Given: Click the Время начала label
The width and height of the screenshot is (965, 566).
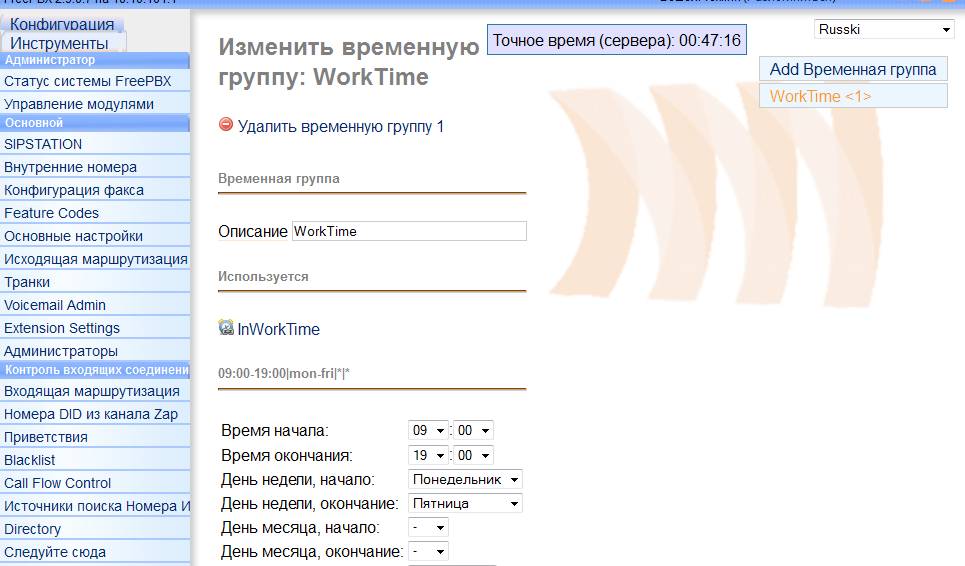Looking at the screenshot, I should pos(274,431).
